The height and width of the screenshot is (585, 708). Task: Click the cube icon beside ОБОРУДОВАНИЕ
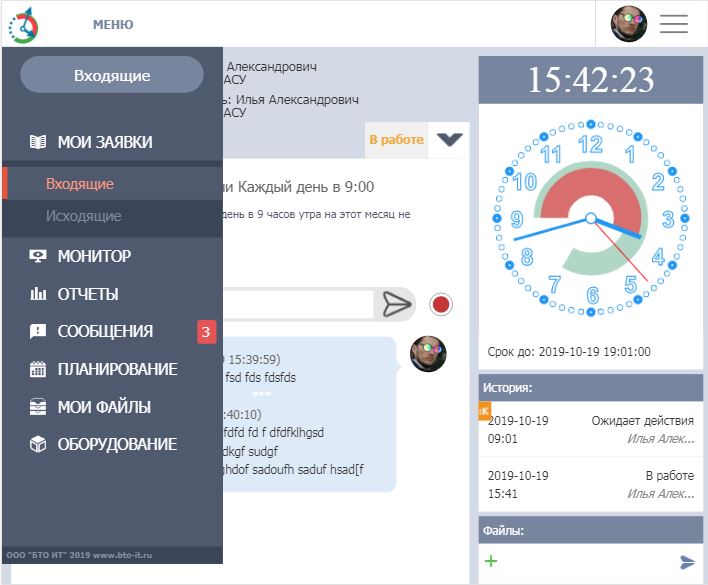38,444
